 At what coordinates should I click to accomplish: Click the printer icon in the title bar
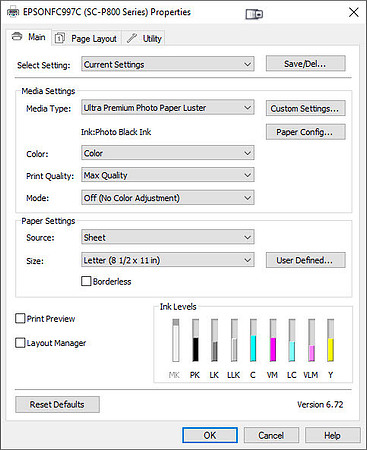click(x=13, y=13)
